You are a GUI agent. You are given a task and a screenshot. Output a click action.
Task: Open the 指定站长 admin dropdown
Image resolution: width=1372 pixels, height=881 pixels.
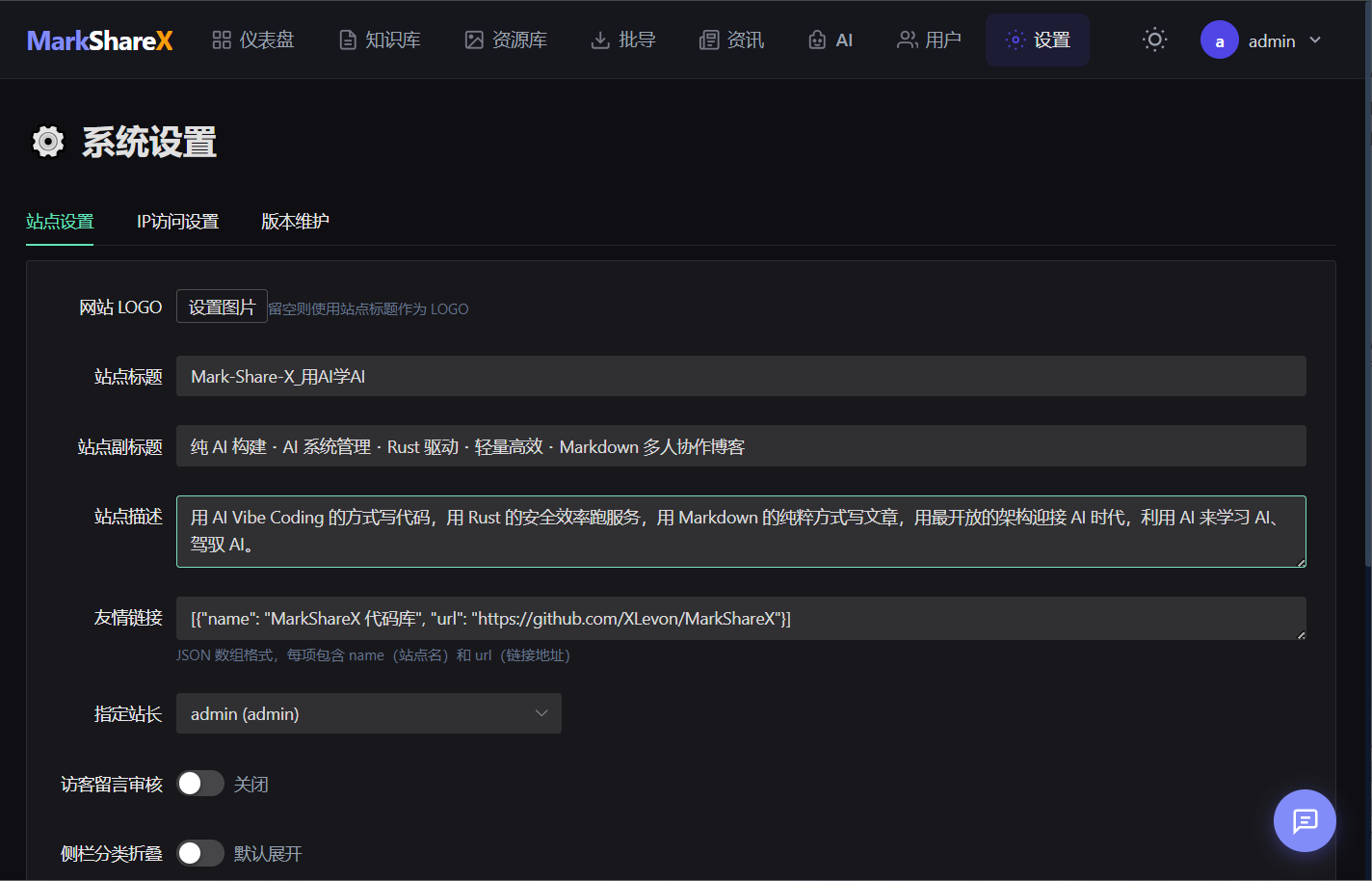[369, 713]
